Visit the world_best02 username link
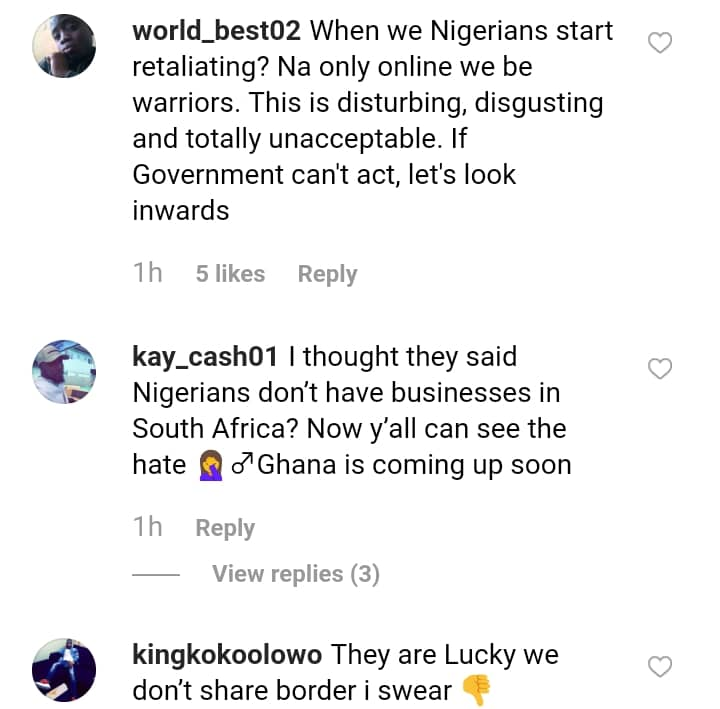Image resolution: width=720 pixels, height=709 pixels. (216, 30)
